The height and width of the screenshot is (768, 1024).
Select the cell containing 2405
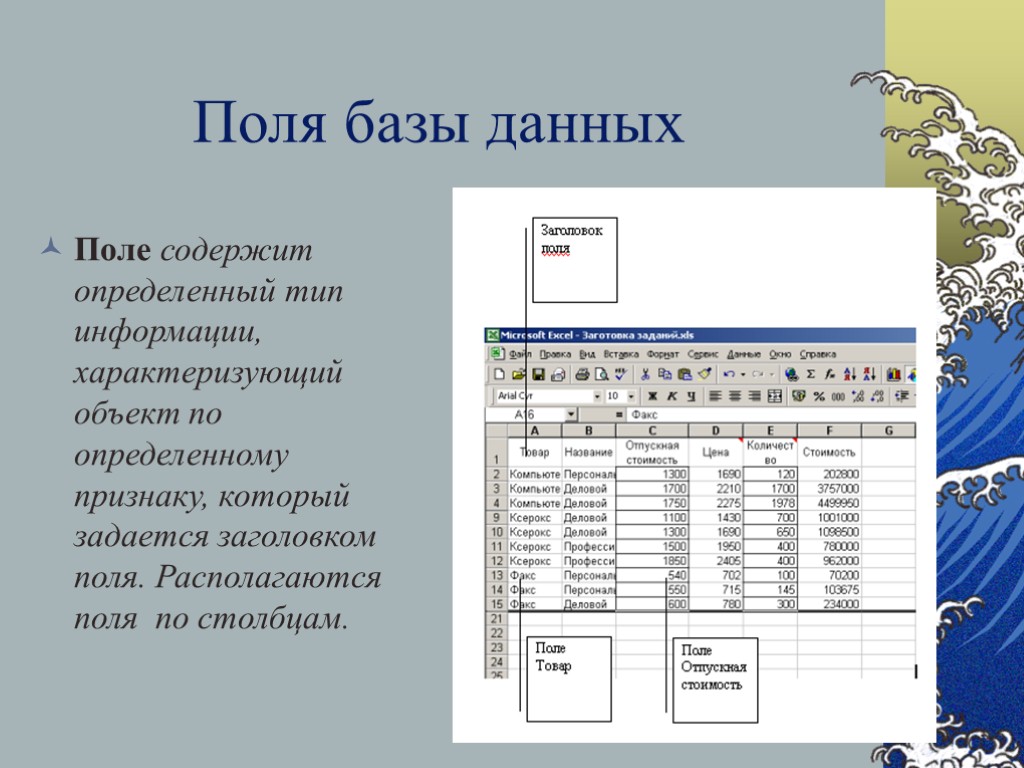716,561
